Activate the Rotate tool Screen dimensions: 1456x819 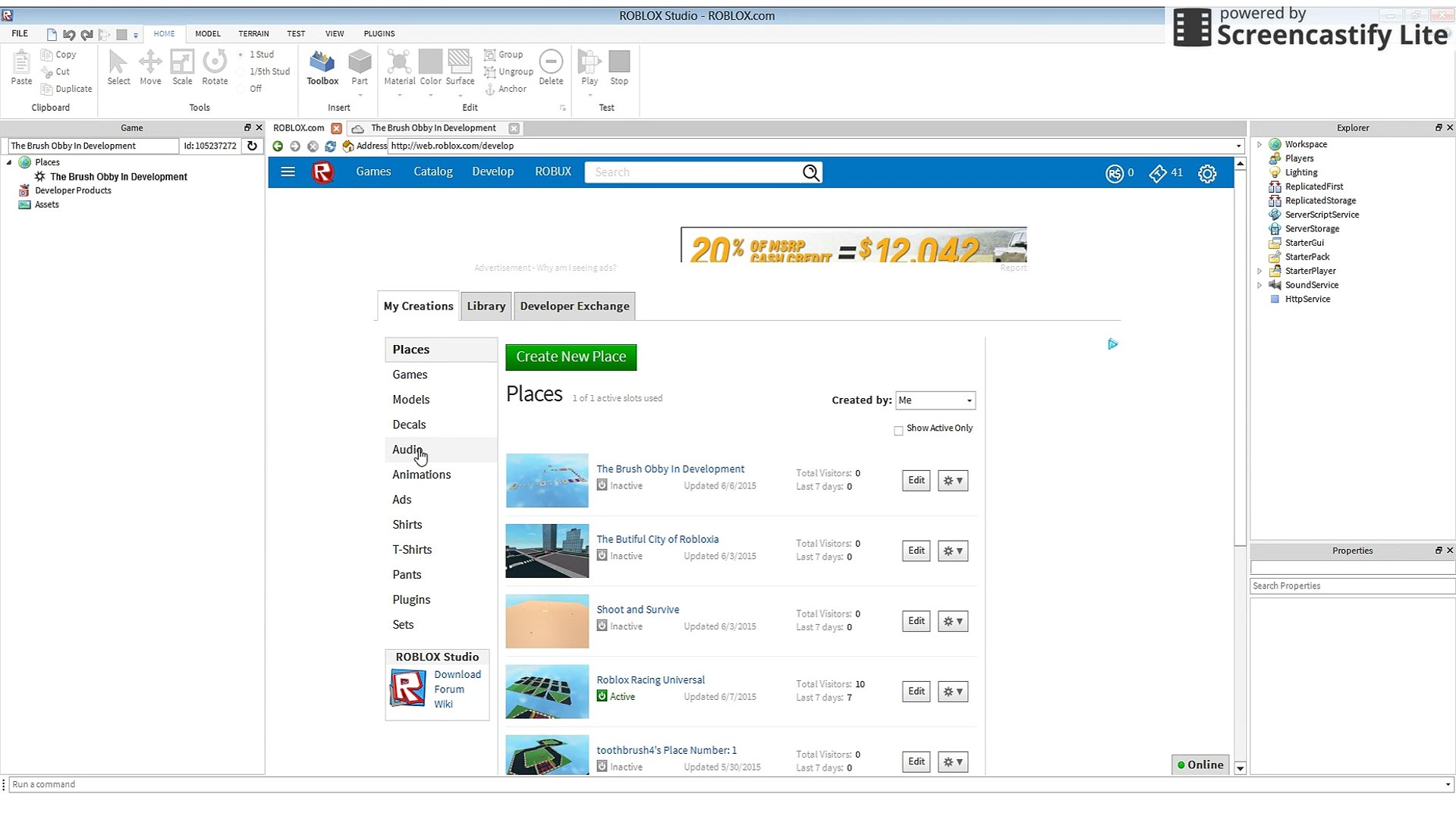click(x=215, y=67)
